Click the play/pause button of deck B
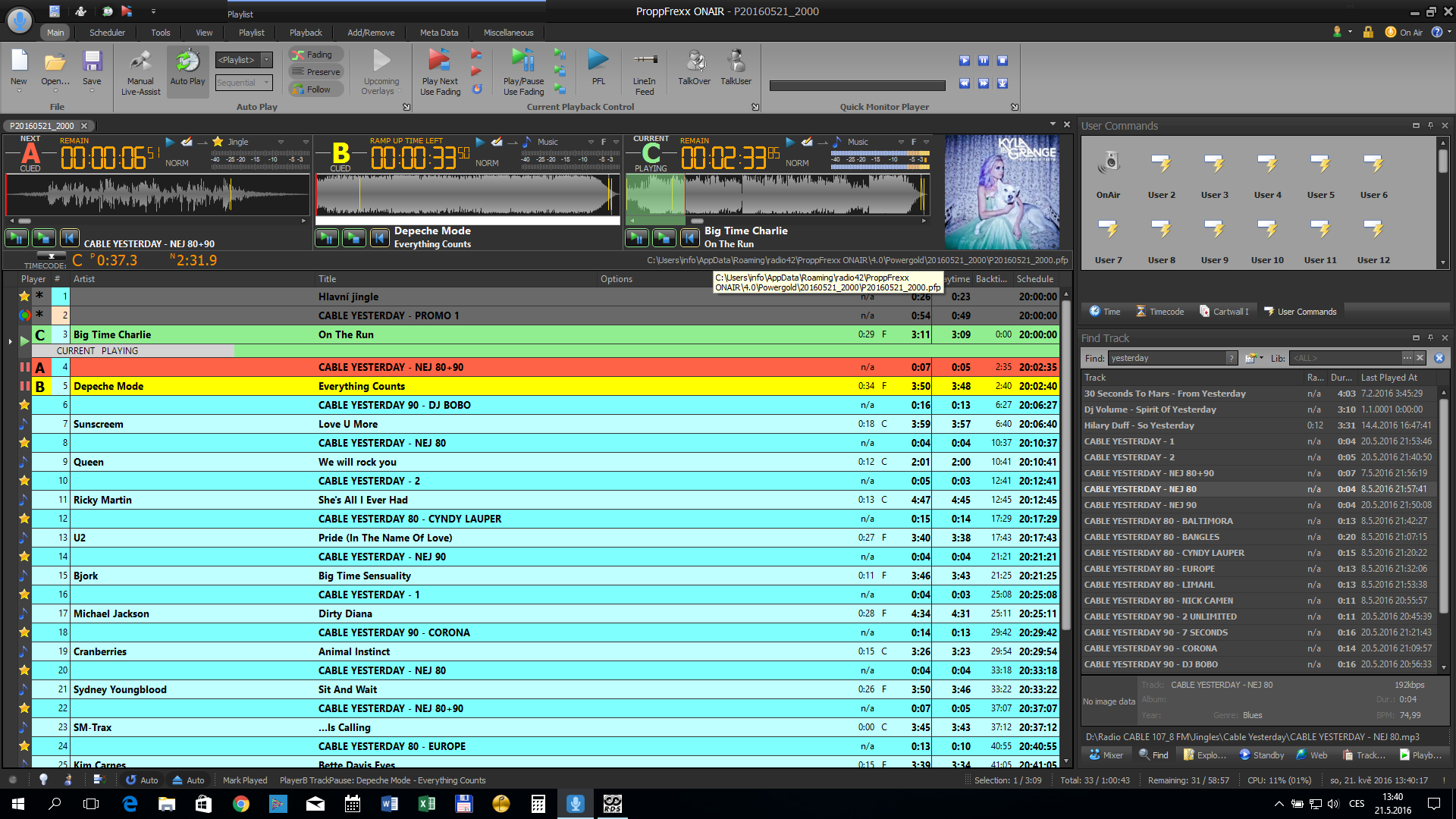This screenshot has width=1456, height=819. (x=326, y=238)
